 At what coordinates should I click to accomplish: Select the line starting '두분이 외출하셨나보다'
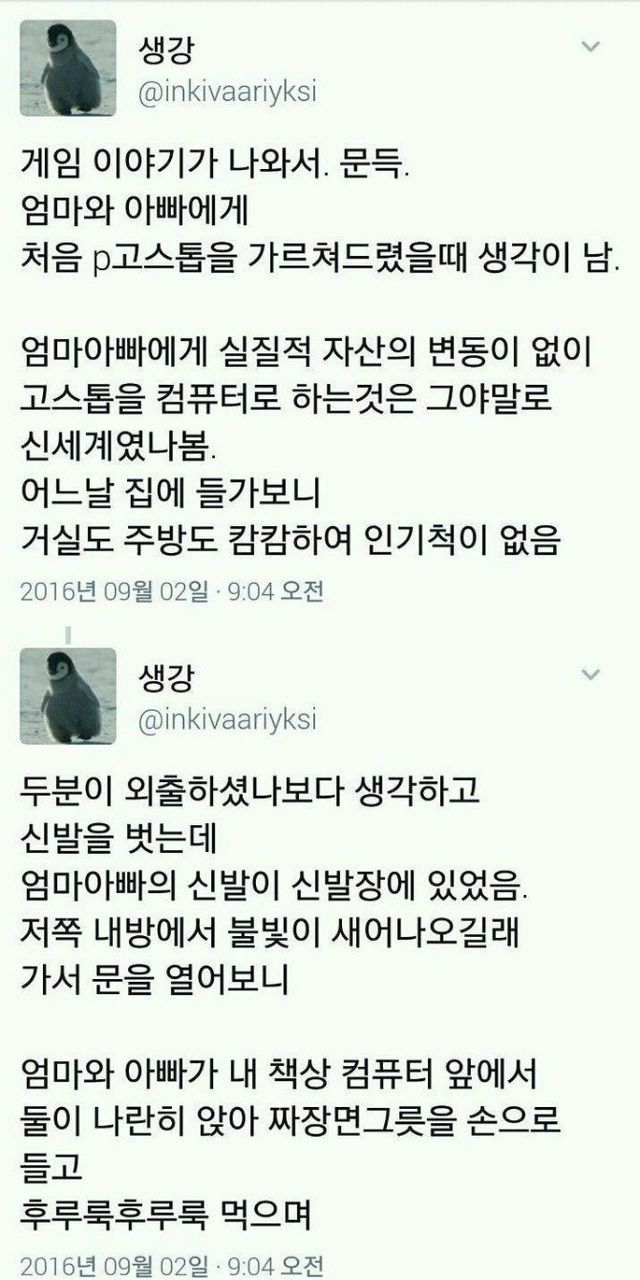pos(251,795)
